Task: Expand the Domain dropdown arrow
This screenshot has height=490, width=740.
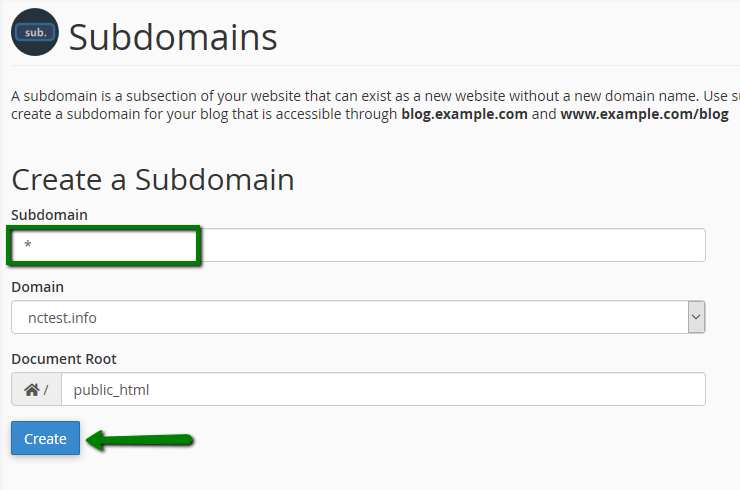Action: (x=697, y=318)
